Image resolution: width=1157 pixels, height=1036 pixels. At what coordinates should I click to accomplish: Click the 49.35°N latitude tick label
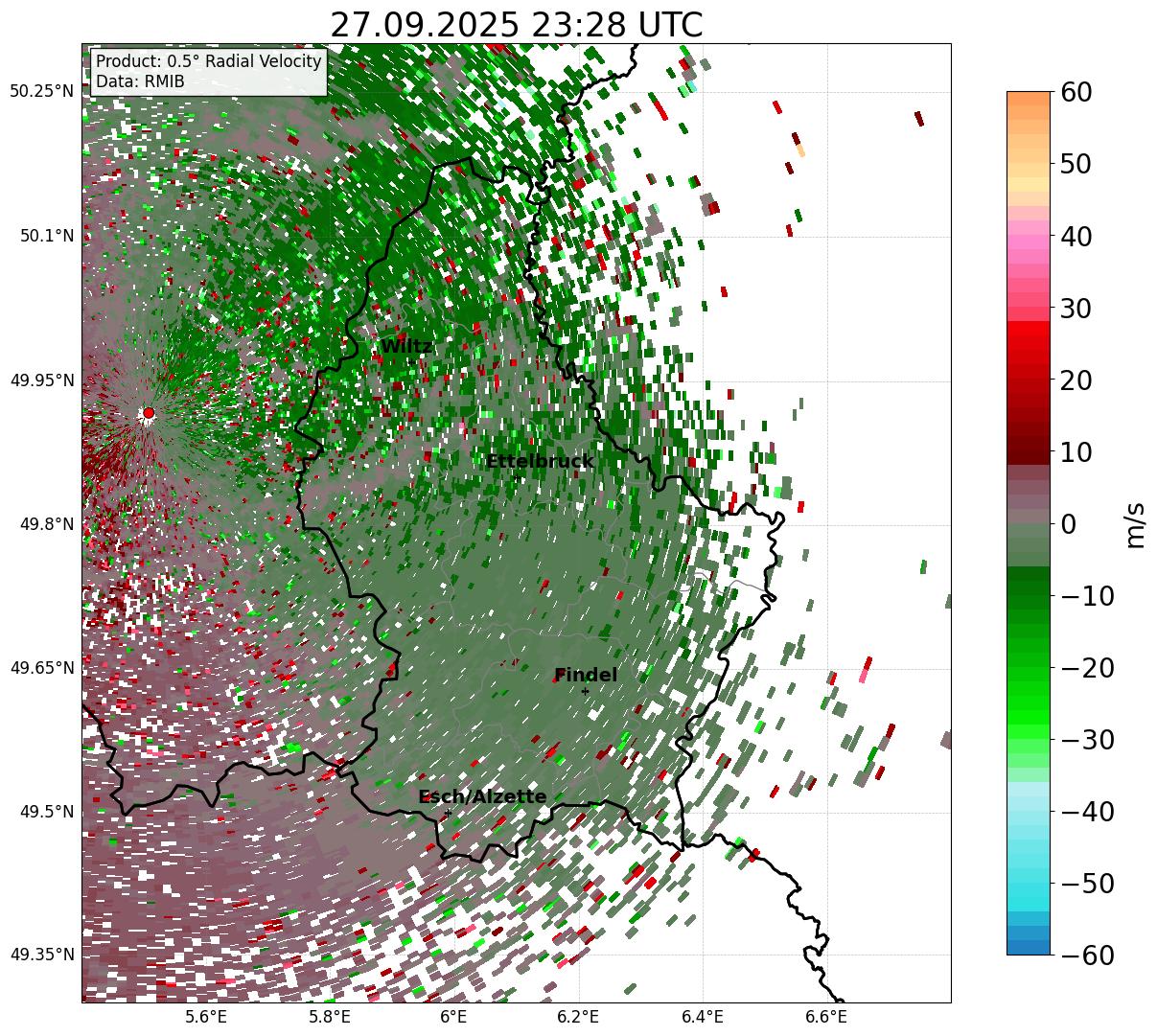pyautogui.click(x=42, y=955)
